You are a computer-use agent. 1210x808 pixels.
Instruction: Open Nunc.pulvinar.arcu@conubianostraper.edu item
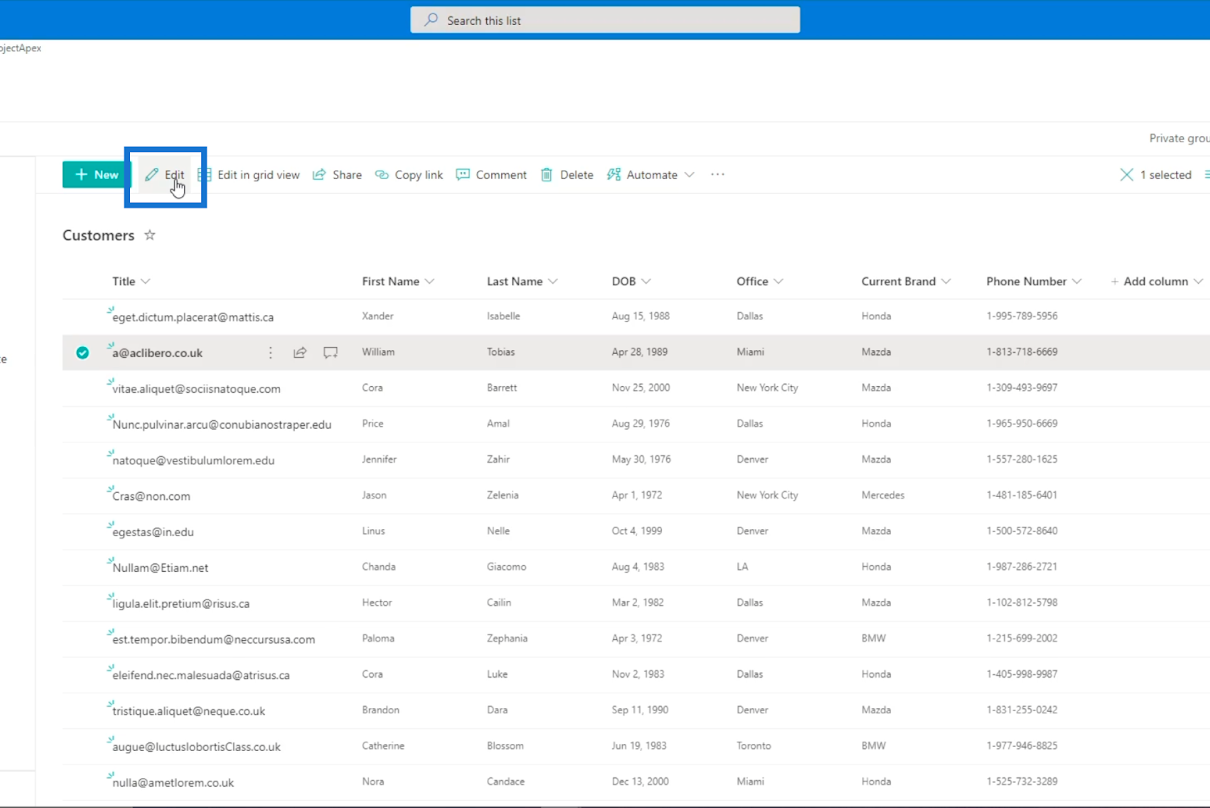click(x=222, y=425)
